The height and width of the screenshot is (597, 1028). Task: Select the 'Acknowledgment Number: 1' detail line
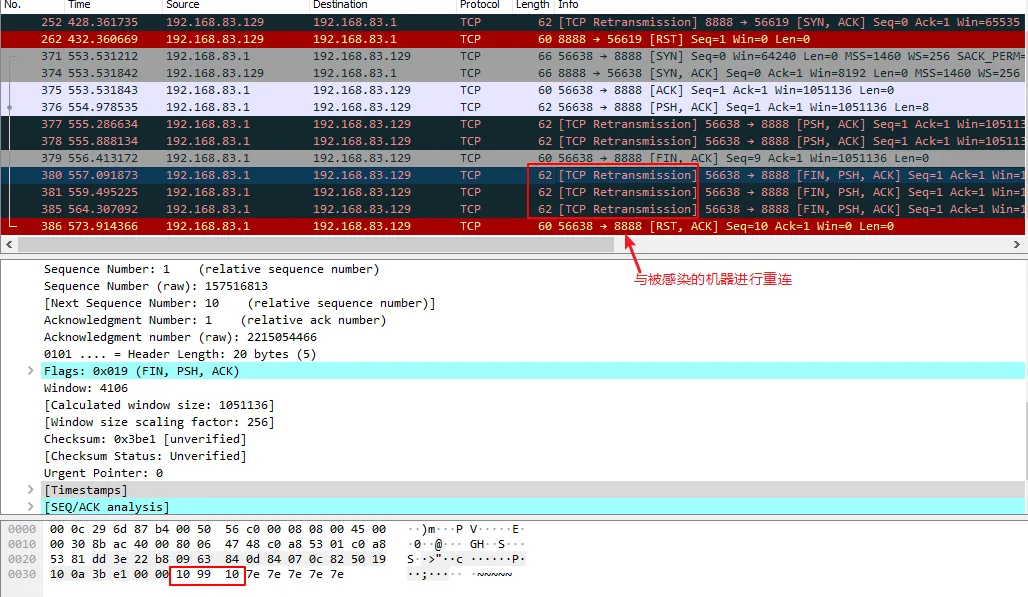pyautogui.click(x=215, y=320)
